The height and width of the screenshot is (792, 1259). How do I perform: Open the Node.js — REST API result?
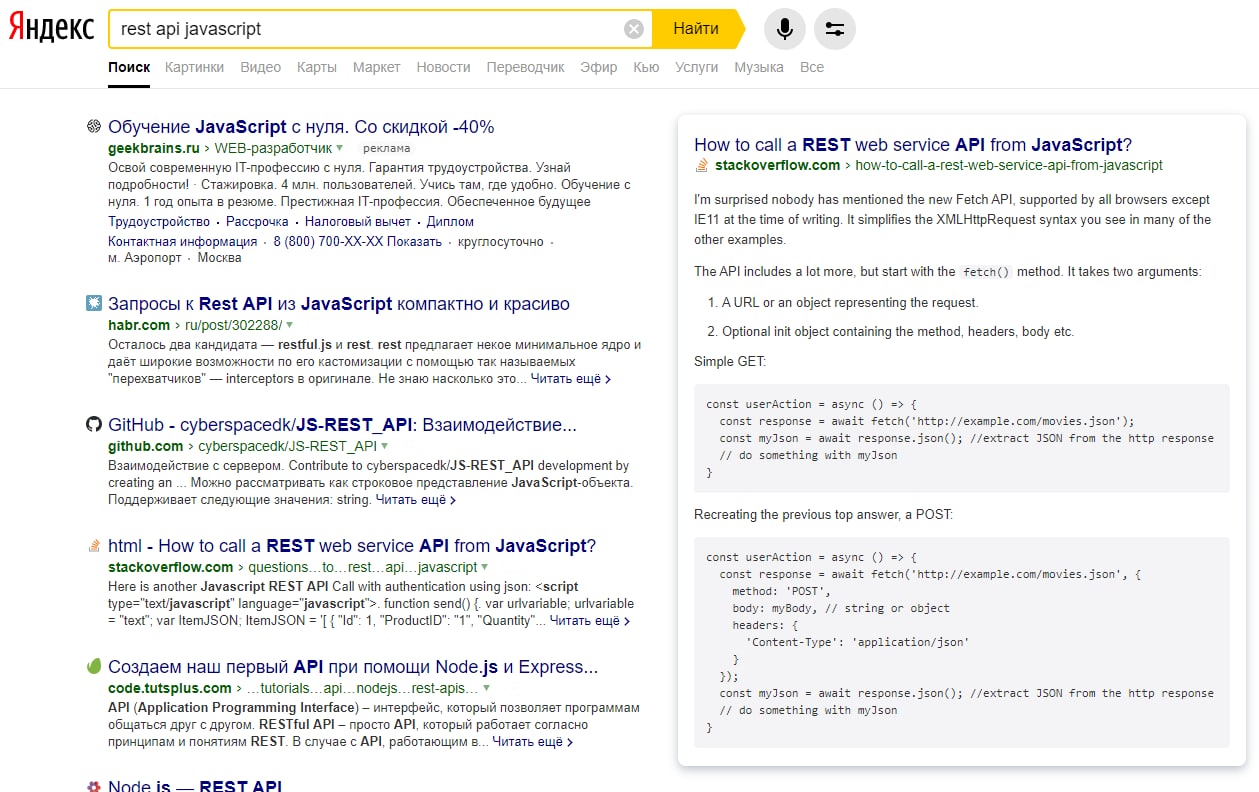[195, 786]
